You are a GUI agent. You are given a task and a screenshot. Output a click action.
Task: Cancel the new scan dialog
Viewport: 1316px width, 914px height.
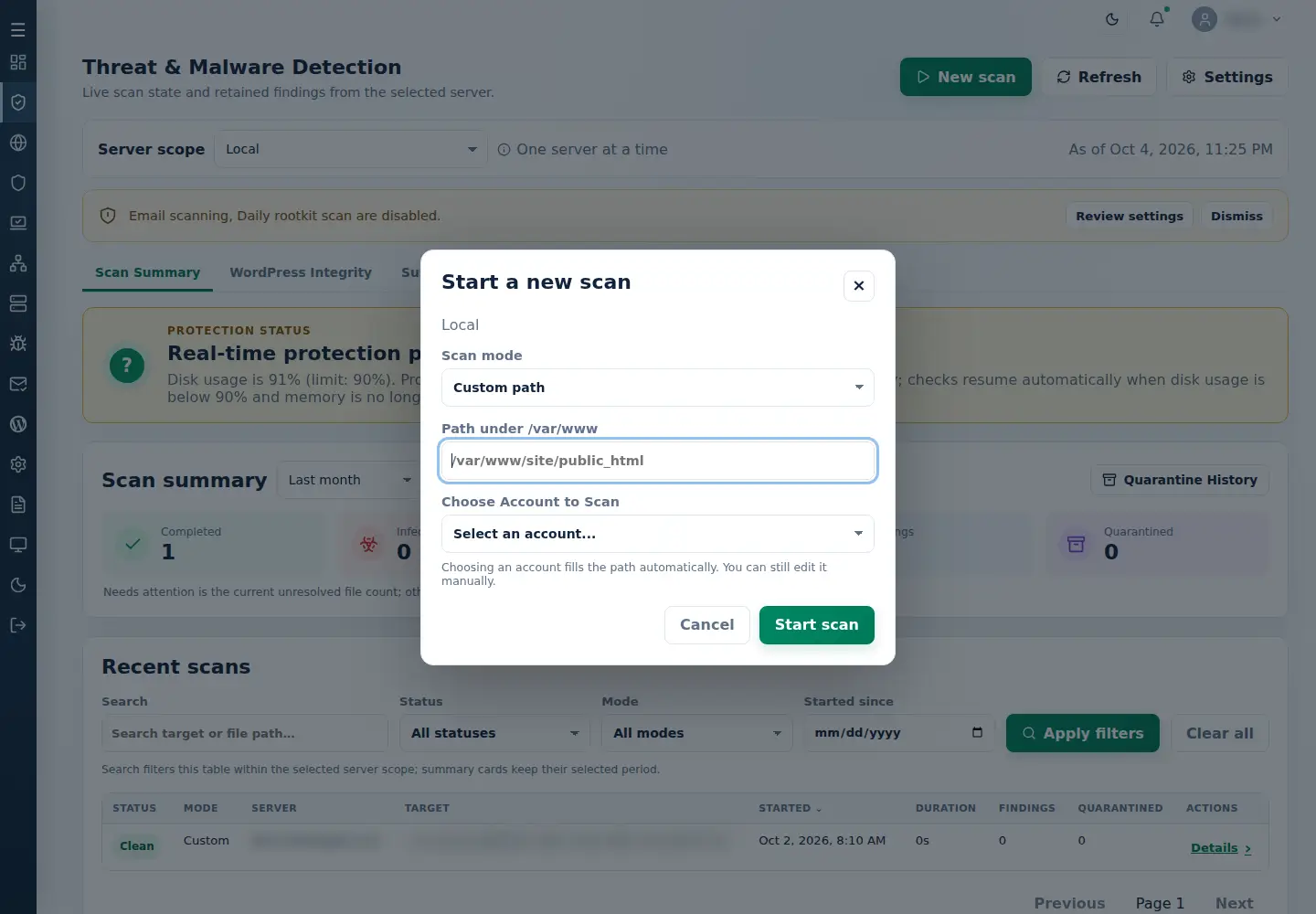point(707,625)
